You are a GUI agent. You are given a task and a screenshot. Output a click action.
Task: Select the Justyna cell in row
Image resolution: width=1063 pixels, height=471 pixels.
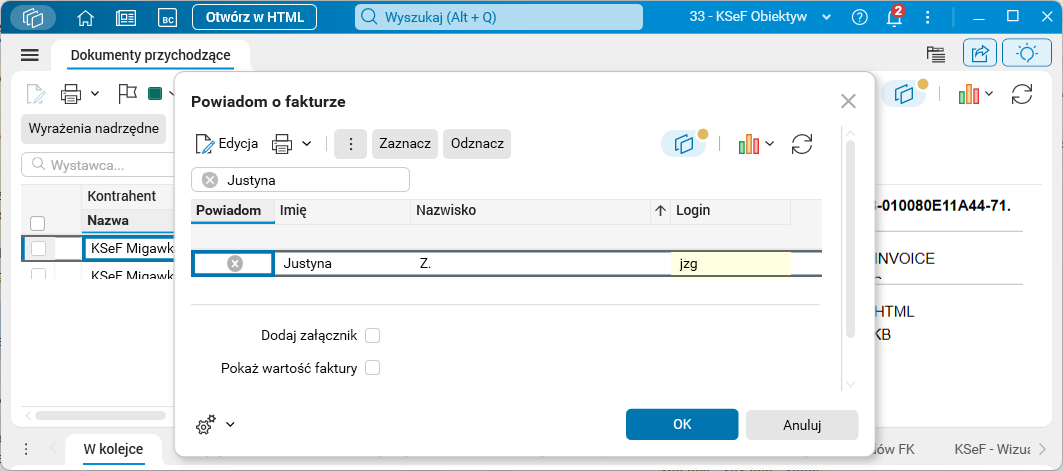(x=343, y=264)
